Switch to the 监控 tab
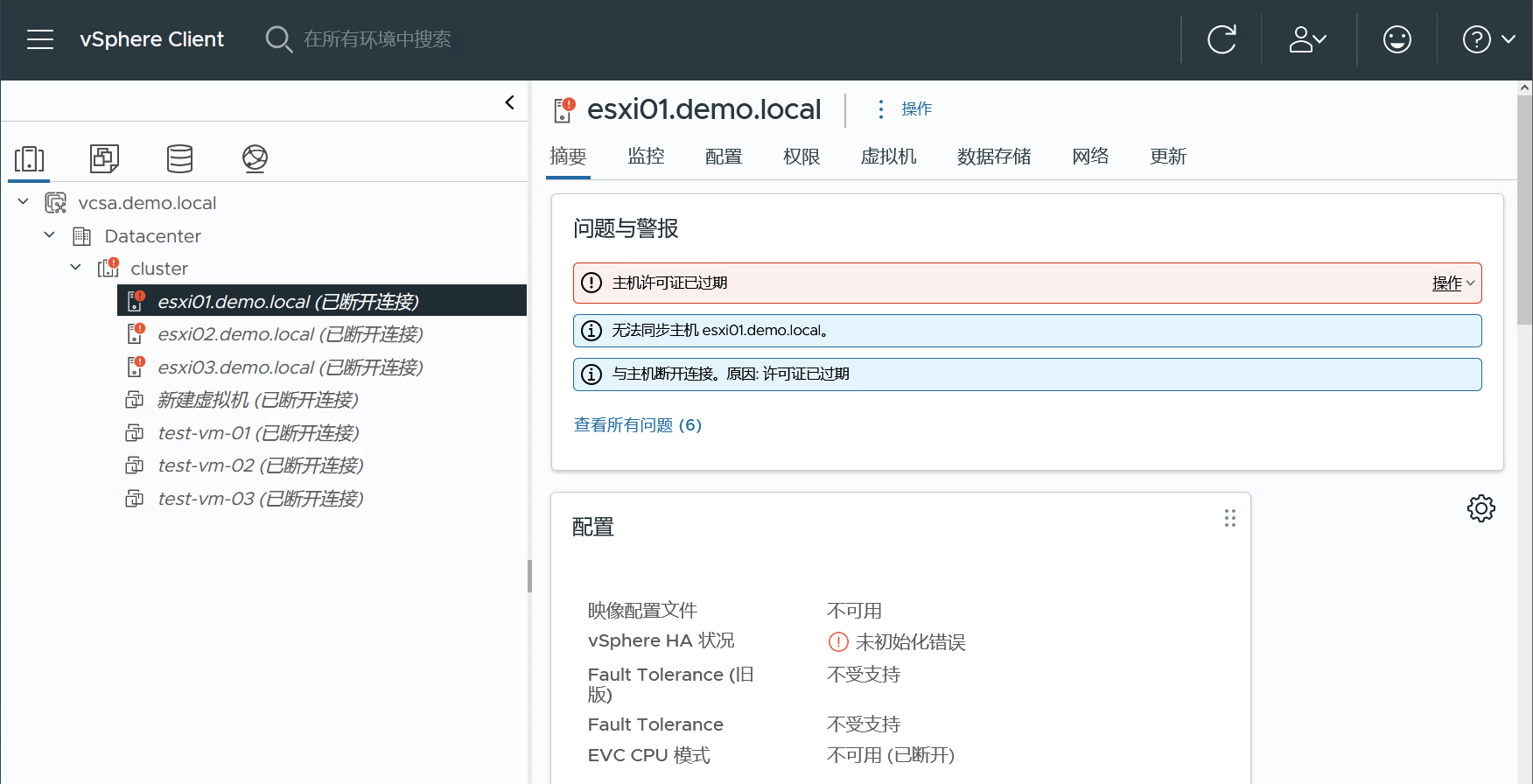This screenshot has height=784, width=1533. coord(646,157)
